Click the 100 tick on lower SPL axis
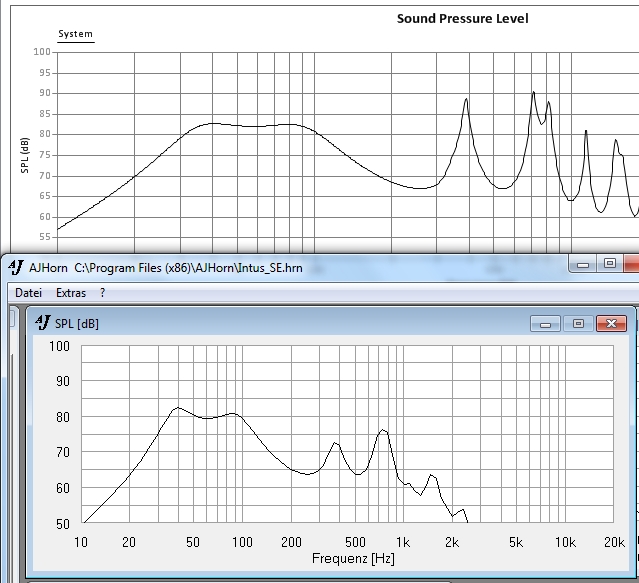Screen dimensions: 639x583 [x=59, y=346]
